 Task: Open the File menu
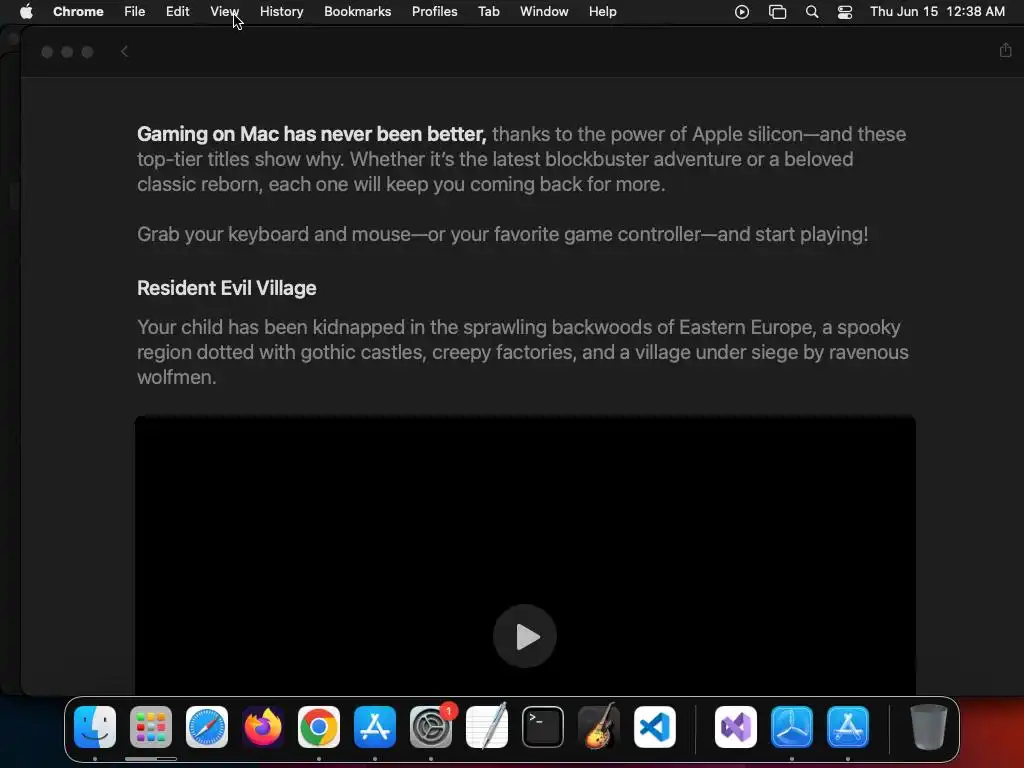(135, 11)
